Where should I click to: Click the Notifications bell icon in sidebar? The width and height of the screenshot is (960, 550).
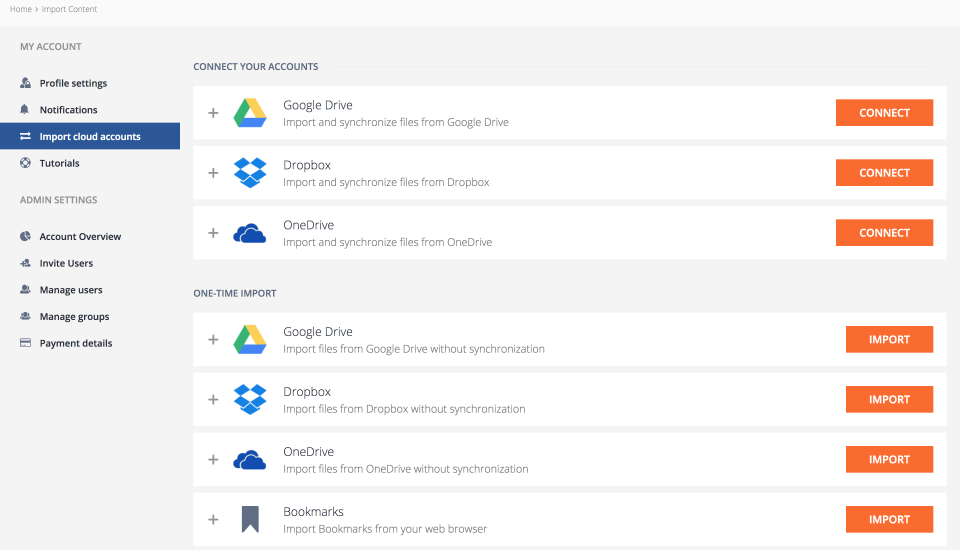[25, 110]
